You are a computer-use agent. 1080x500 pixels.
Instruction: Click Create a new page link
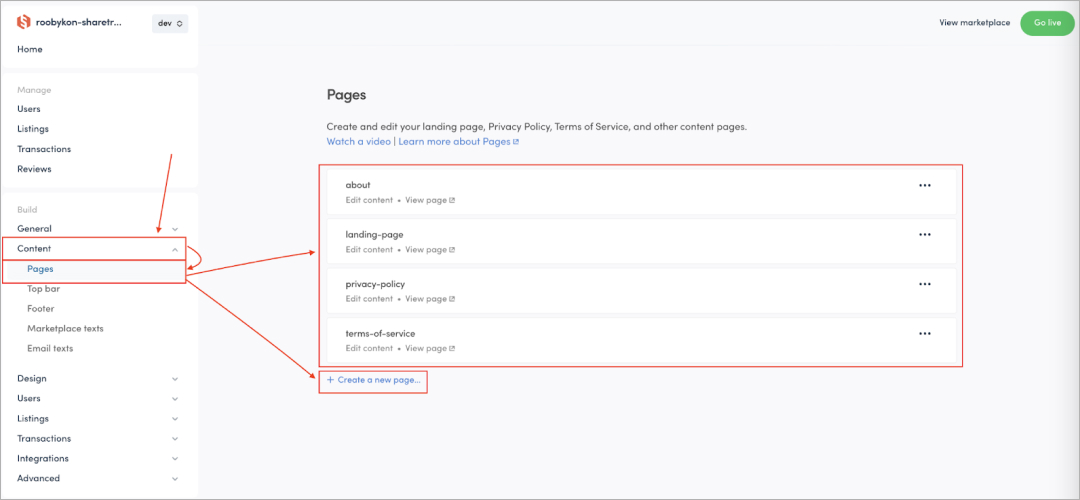373,379
